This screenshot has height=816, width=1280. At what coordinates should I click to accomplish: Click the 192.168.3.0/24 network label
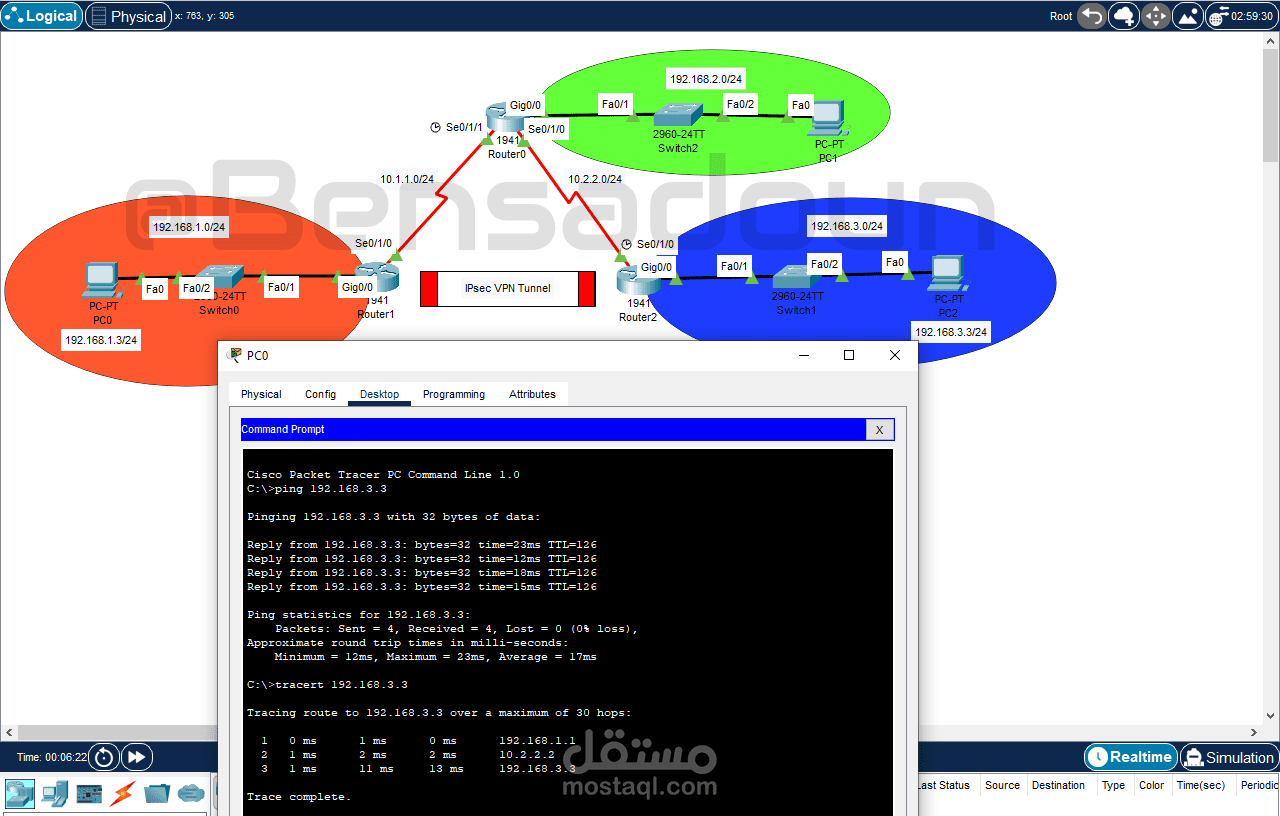click(847, 226)
